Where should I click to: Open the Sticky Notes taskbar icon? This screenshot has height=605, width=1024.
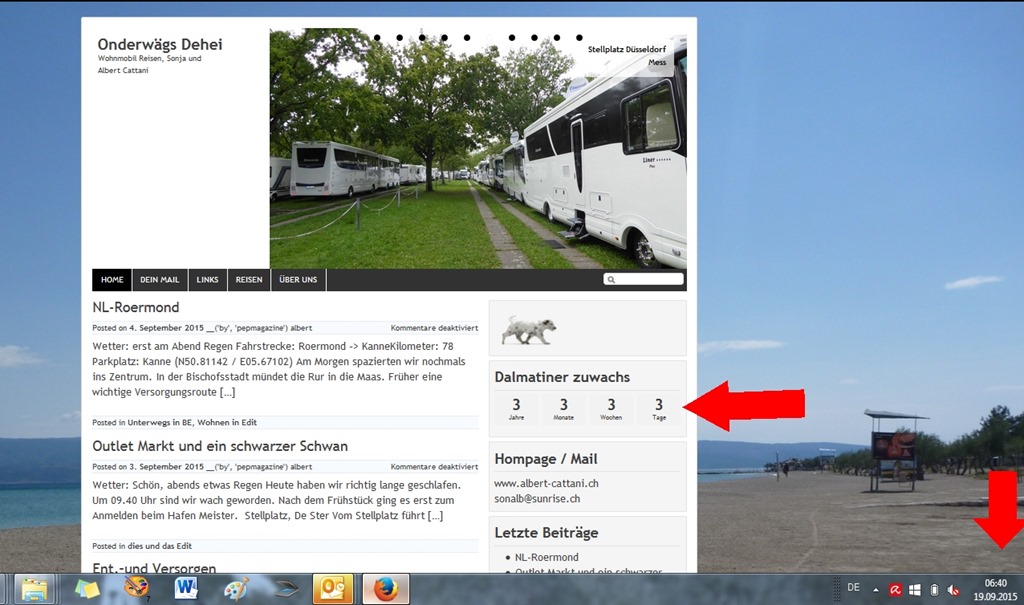[88, 589]
